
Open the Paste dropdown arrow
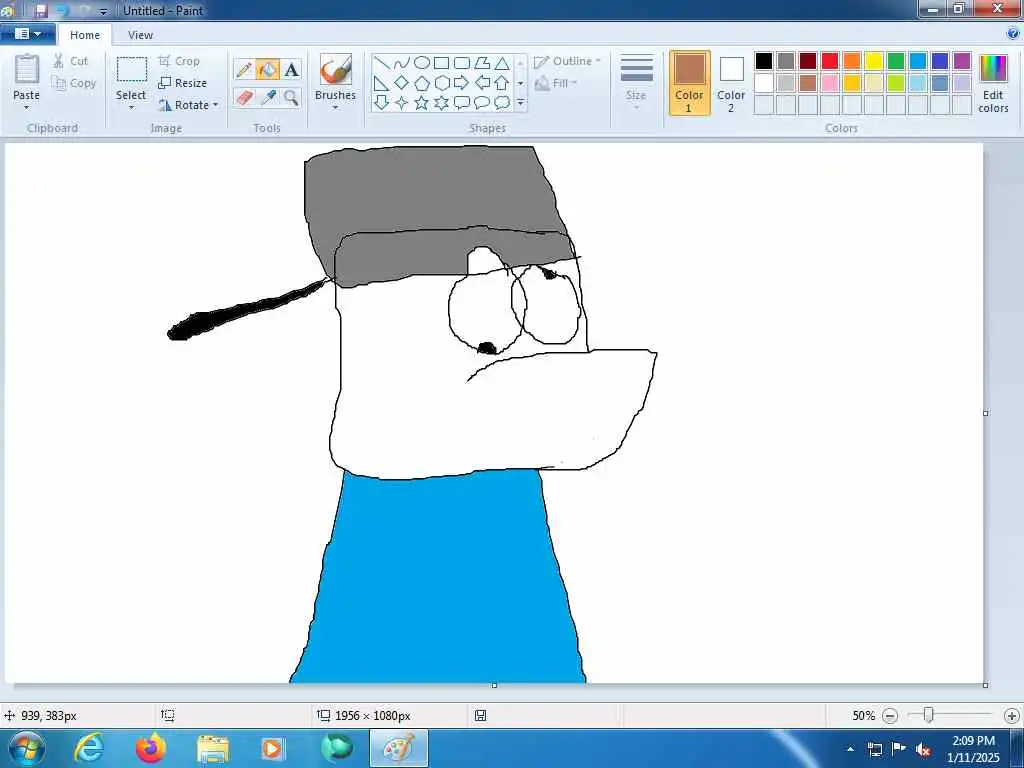click(27, 108)
